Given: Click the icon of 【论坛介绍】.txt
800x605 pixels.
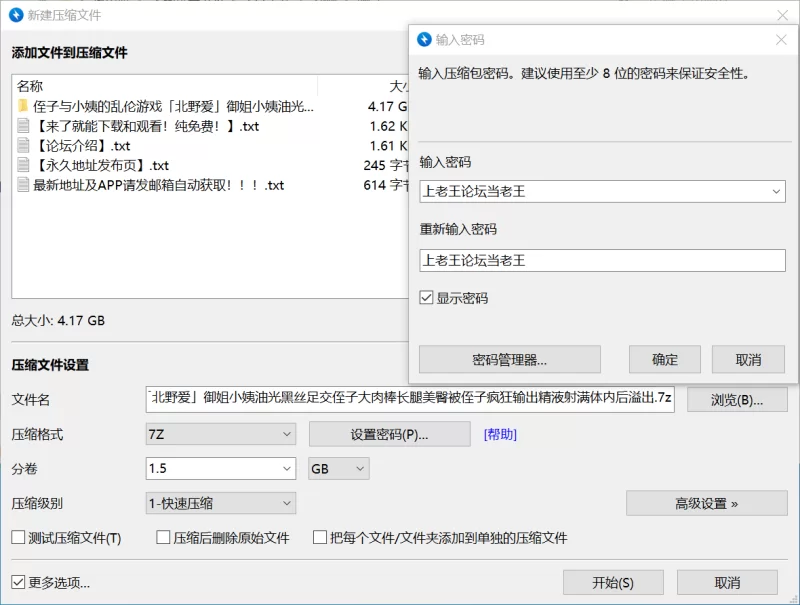Looking at the screenshot, I should tap(22, 146).
